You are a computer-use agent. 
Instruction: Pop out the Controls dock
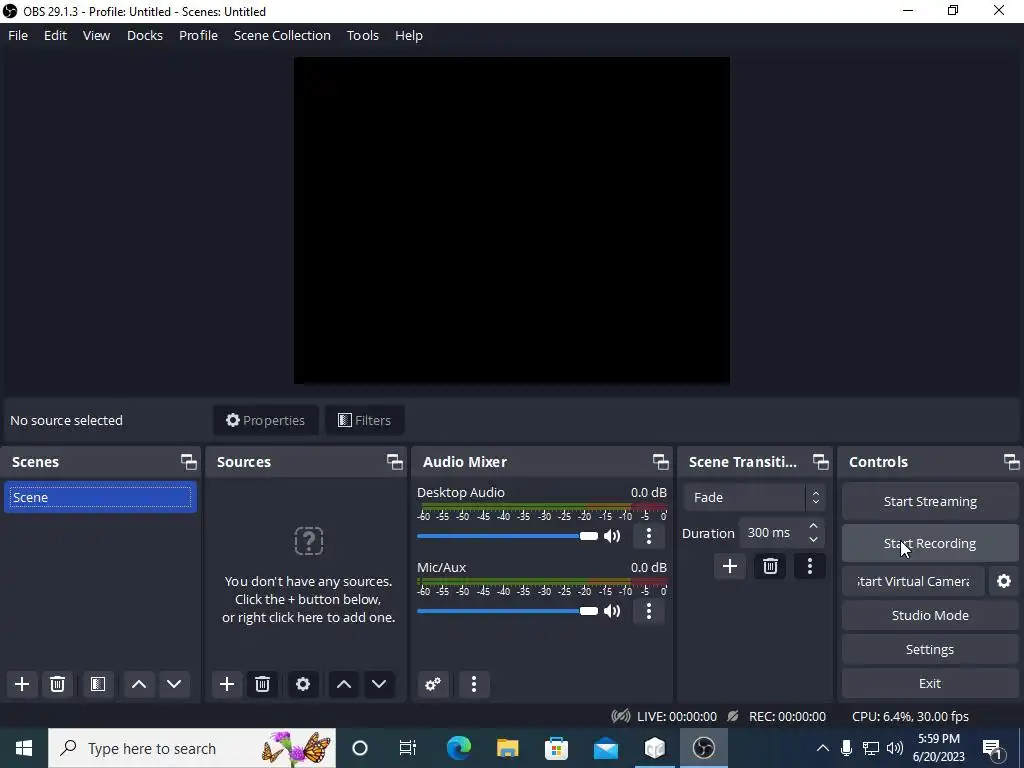pos(1012,462)
